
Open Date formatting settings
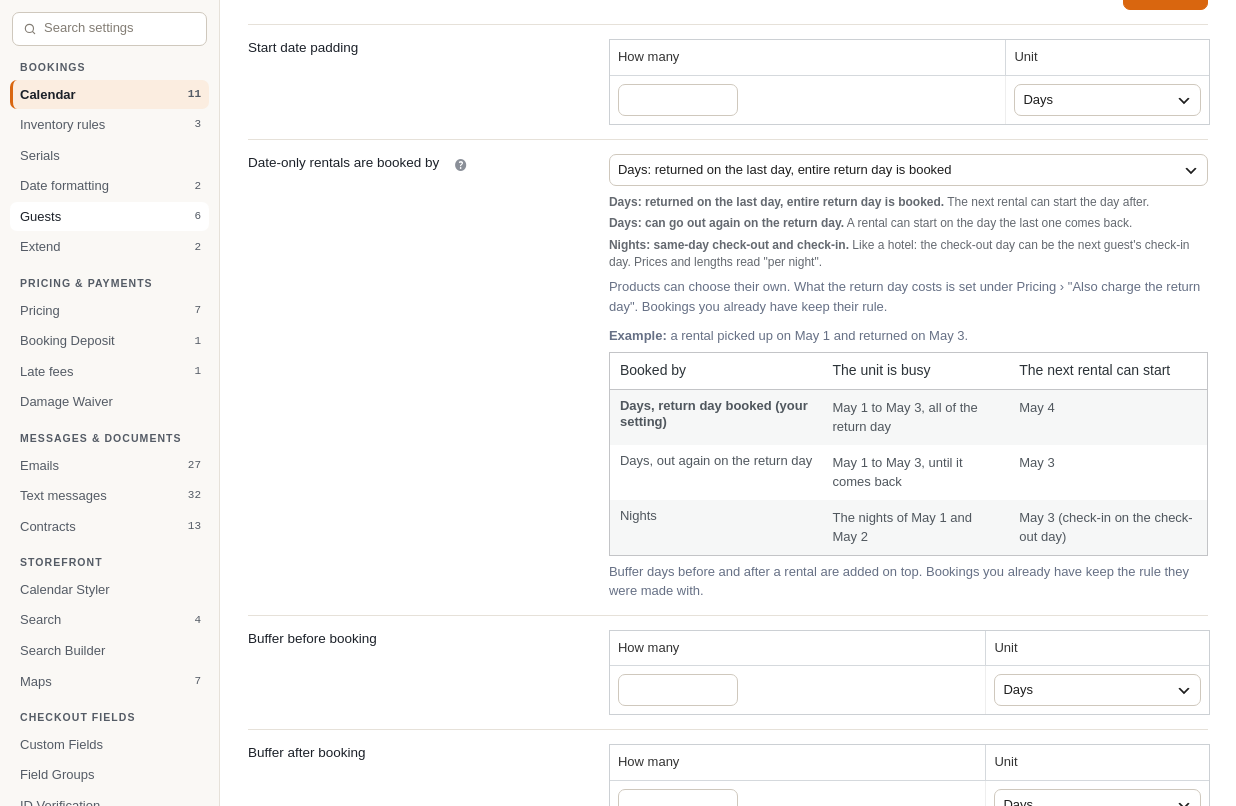point(110,185)
